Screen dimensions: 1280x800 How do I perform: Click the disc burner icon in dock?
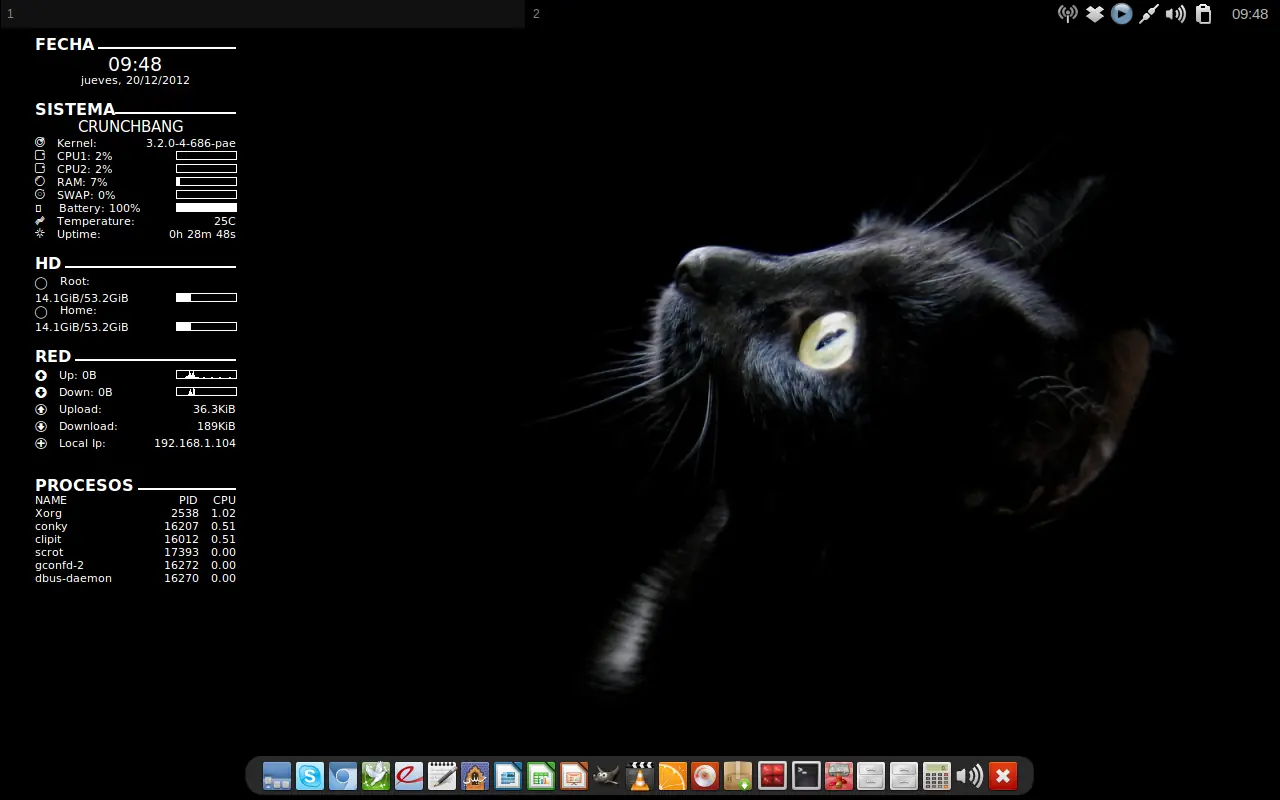pos(706,776)
